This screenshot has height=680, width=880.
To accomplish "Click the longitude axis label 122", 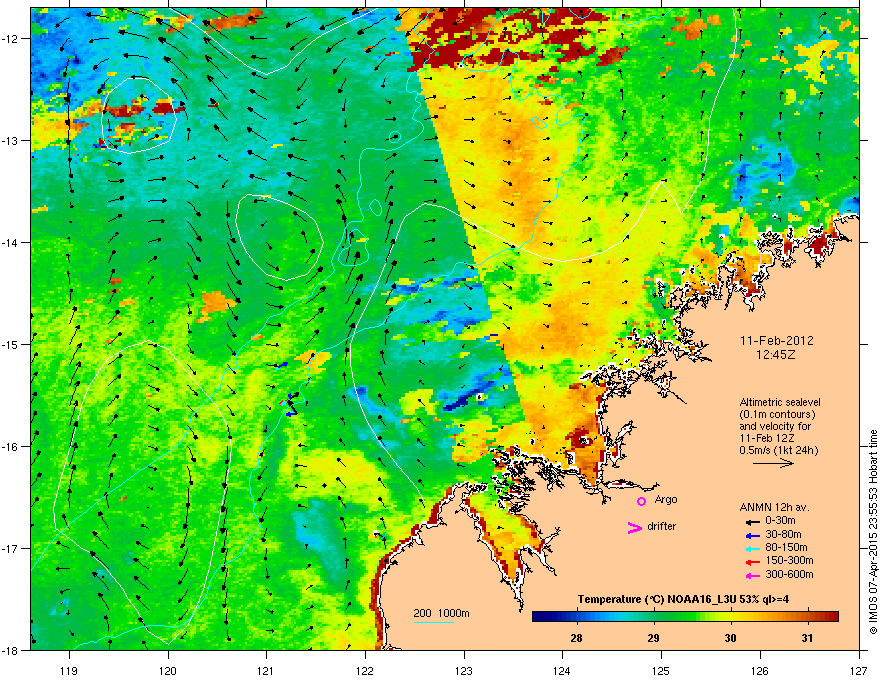I will [365, 670].
